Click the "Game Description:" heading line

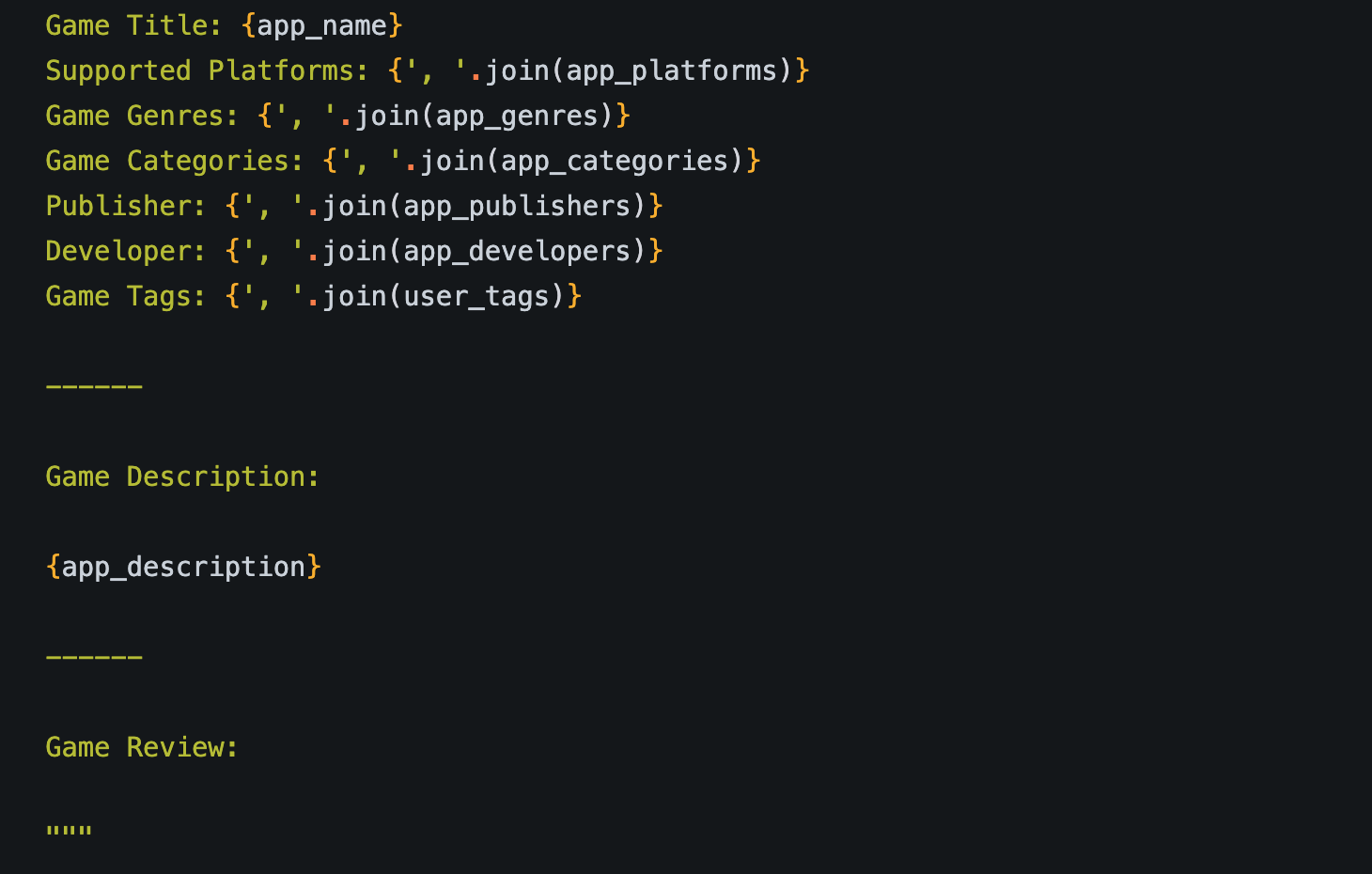point(182,476)
